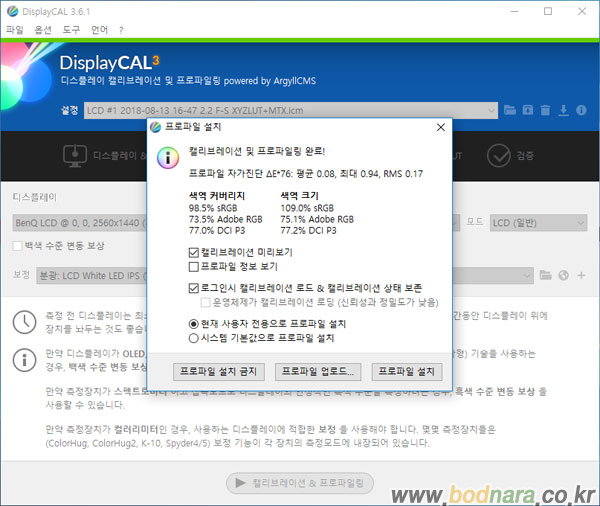This screenshot has height=506, width=600.
Task: Click the download install profile icon
Action: (x=563, y=110)
